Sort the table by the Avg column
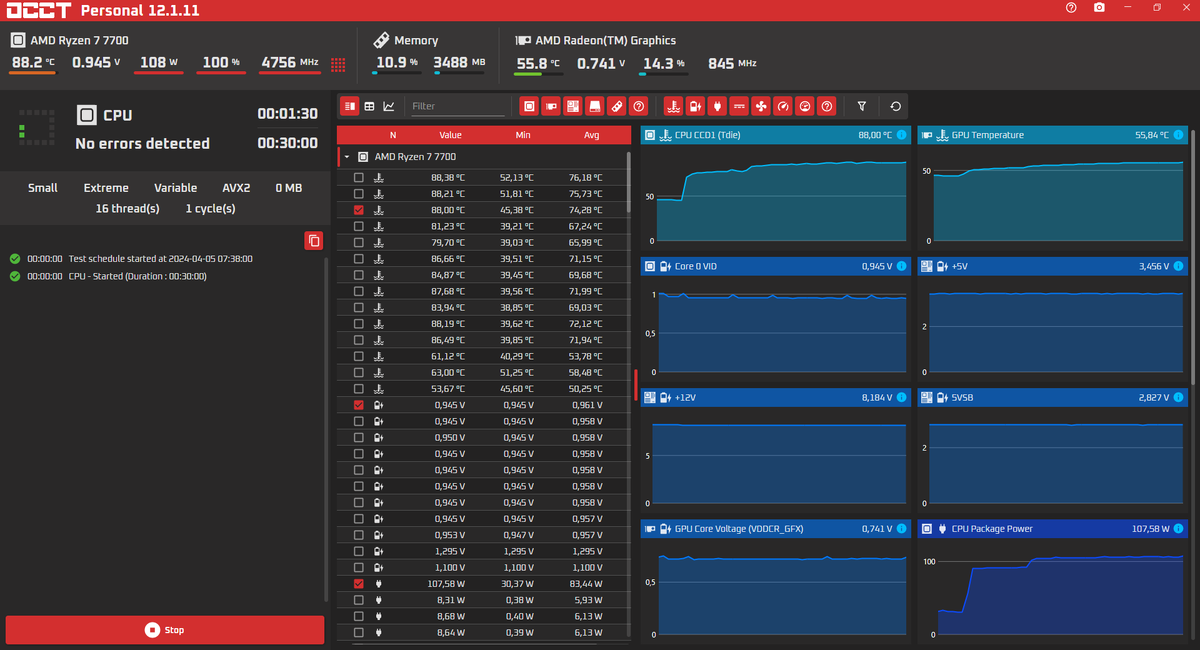This screenshot has height=650, width=1200. (x=591, y=135)
